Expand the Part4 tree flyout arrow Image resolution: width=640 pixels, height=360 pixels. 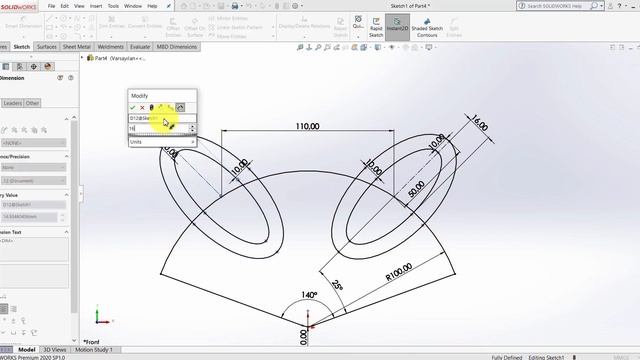click(x=82, y=58)
